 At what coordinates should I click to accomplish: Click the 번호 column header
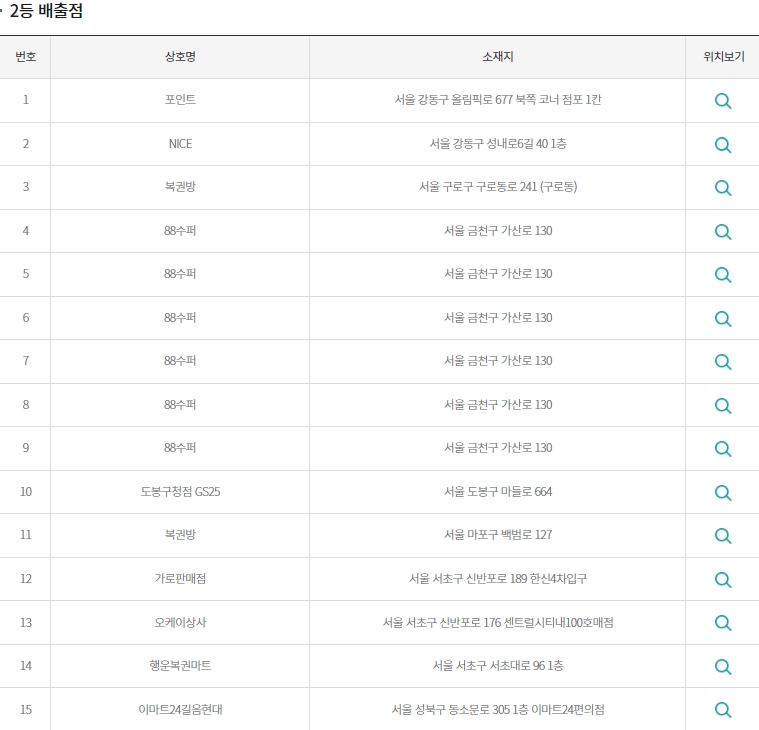pos(25,57)
